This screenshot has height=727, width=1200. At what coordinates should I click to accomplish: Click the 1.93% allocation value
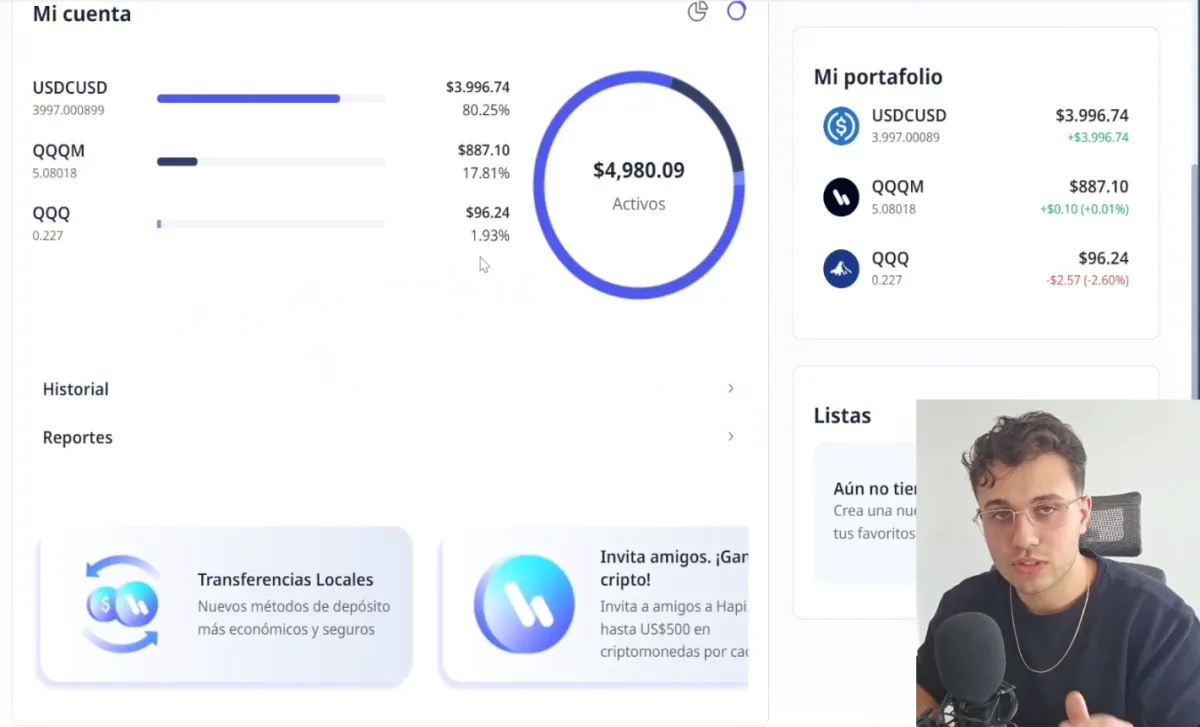[490, 236]
